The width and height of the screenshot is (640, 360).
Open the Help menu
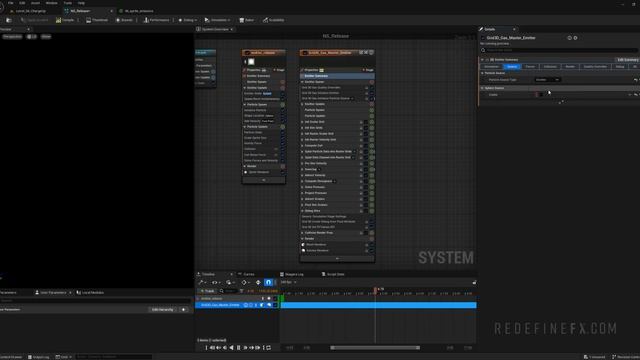pos(81,3)
